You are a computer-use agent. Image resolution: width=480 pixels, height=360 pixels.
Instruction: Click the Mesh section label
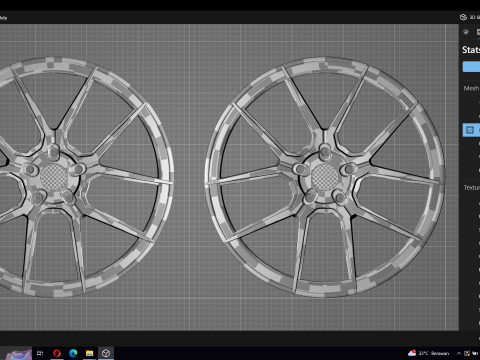471,88
